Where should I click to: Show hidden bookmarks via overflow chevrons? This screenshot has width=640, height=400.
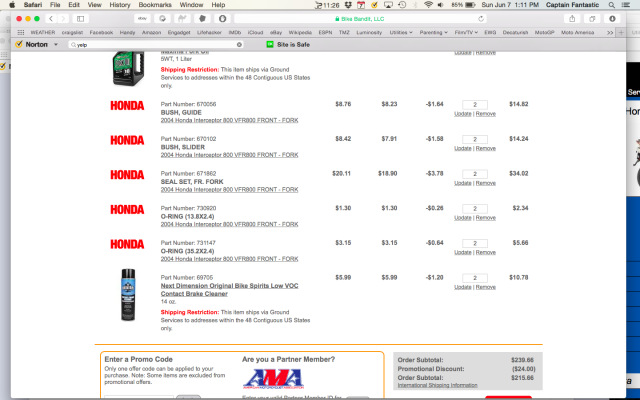click(x=610, y=32)
